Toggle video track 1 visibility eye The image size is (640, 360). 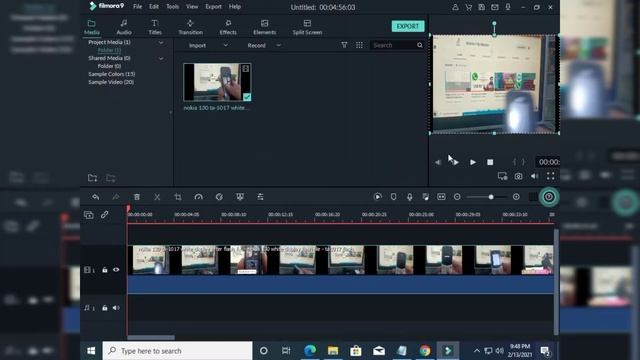[x=116, y=270]
